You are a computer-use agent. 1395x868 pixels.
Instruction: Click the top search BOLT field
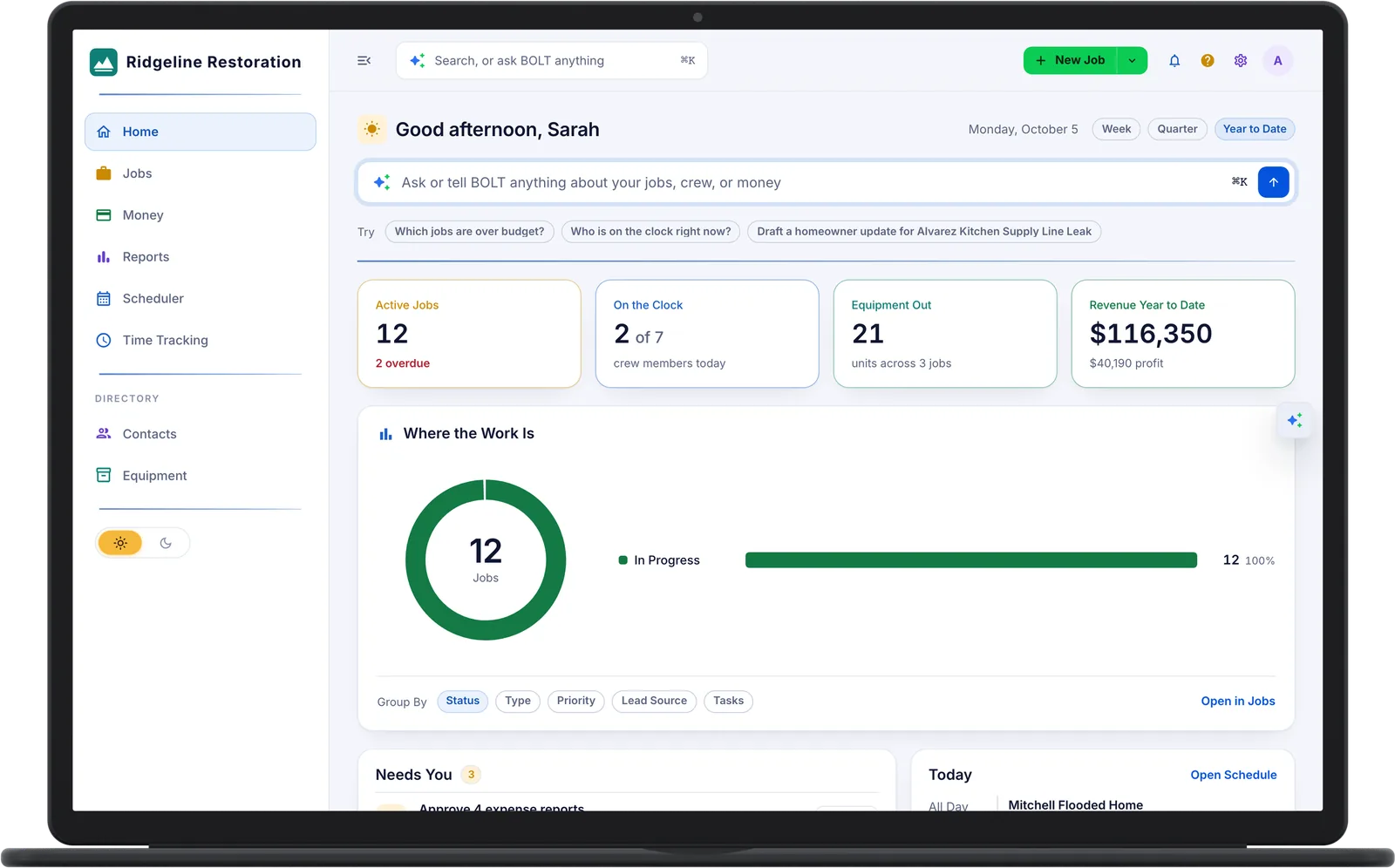pyautogui.click(x=552, y=60)
